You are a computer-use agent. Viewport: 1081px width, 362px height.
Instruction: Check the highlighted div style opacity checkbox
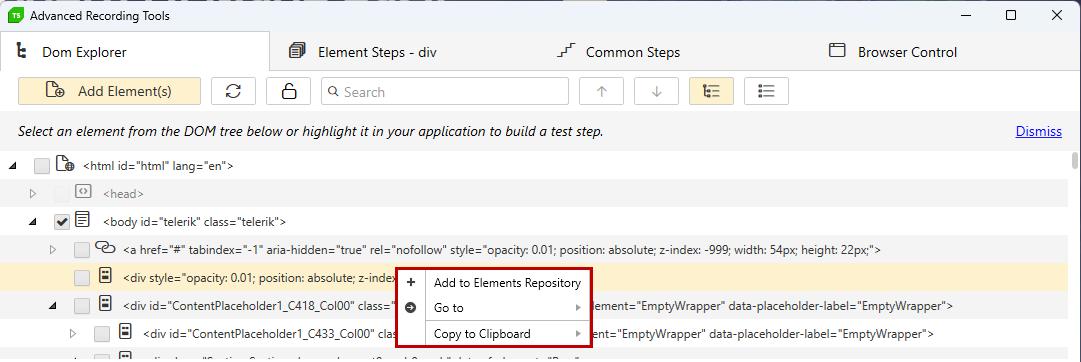pos(82,278)
